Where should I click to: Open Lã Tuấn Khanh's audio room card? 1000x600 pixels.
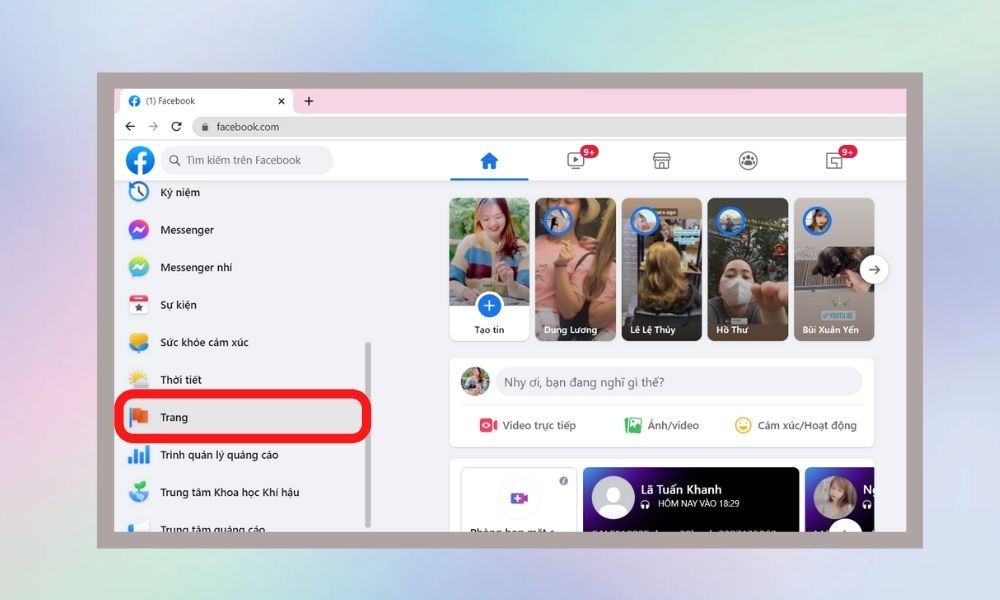[x=691, y=499]
